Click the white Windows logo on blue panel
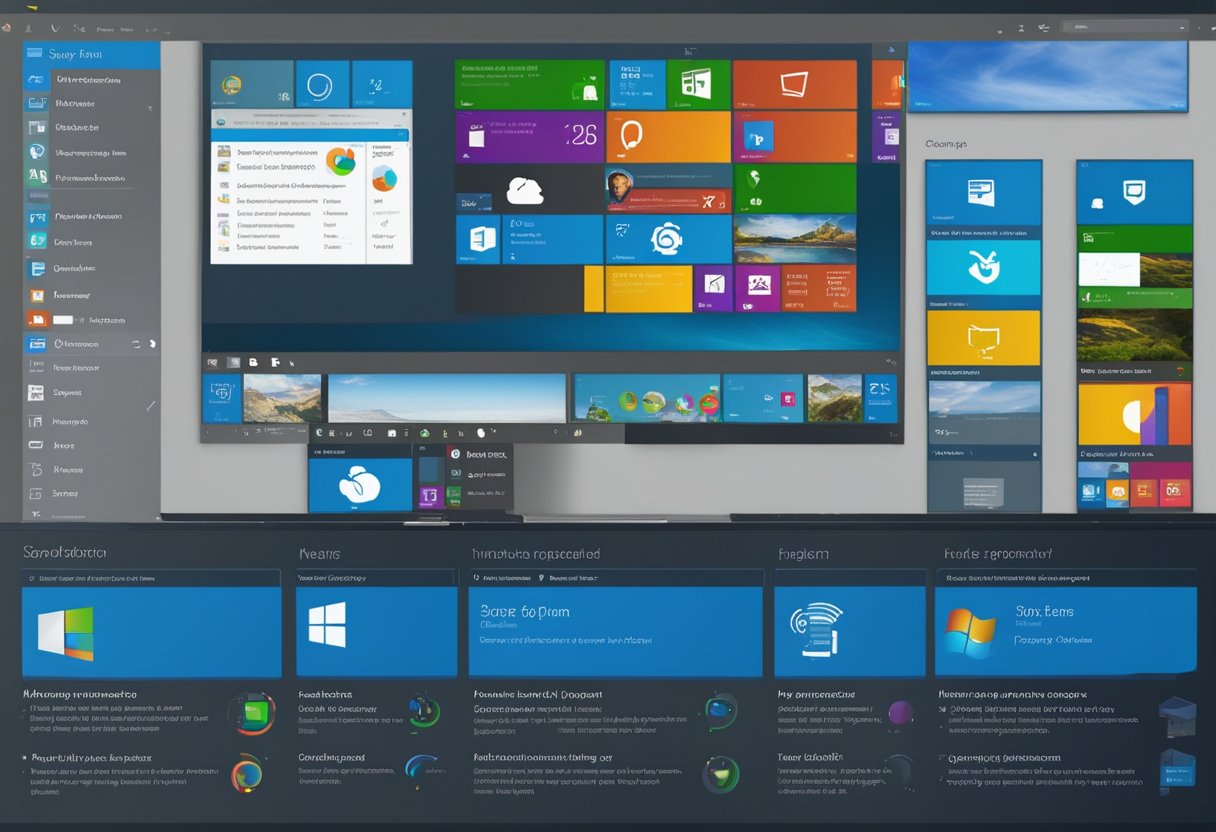1216x832 pixels. click(327, 624)
